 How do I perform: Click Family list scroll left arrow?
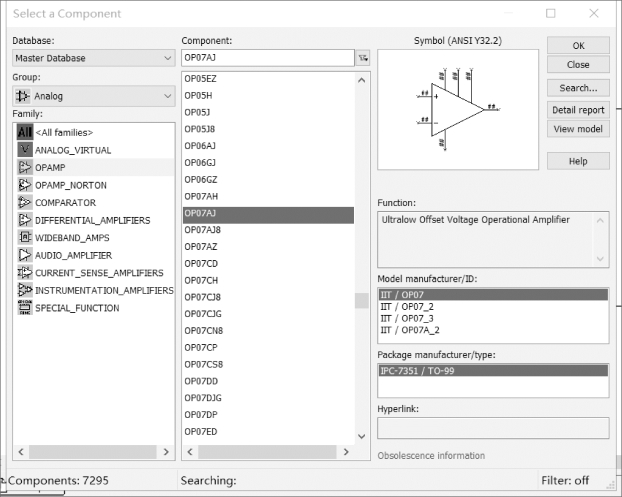click(x=21, y=452)
